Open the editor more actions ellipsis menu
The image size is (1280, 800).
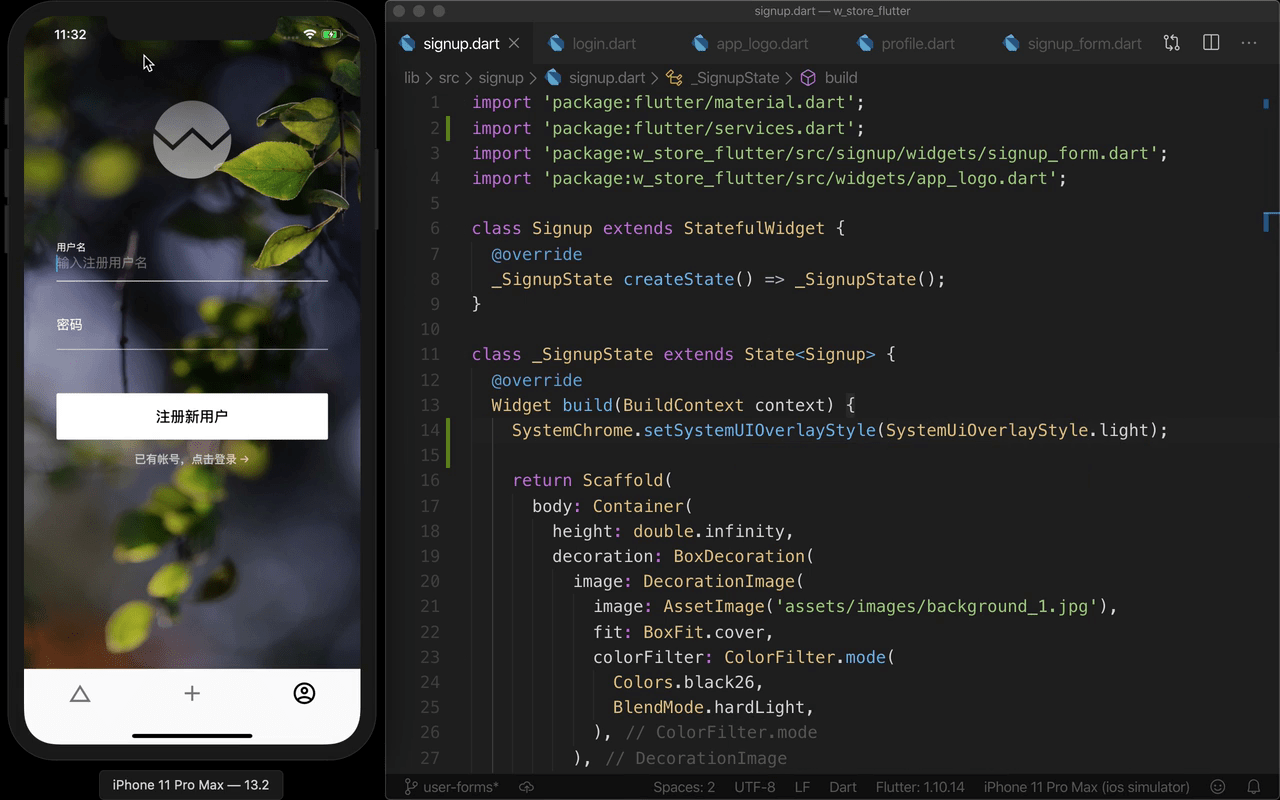click(x=1249, y=43)
